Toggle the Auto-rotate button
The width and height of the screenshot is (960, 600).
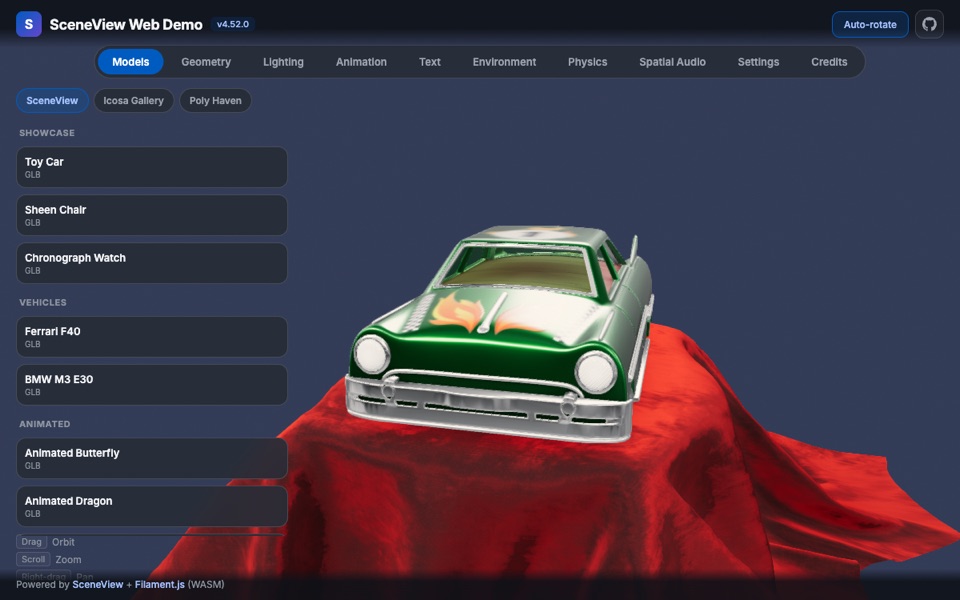[869, 24]
